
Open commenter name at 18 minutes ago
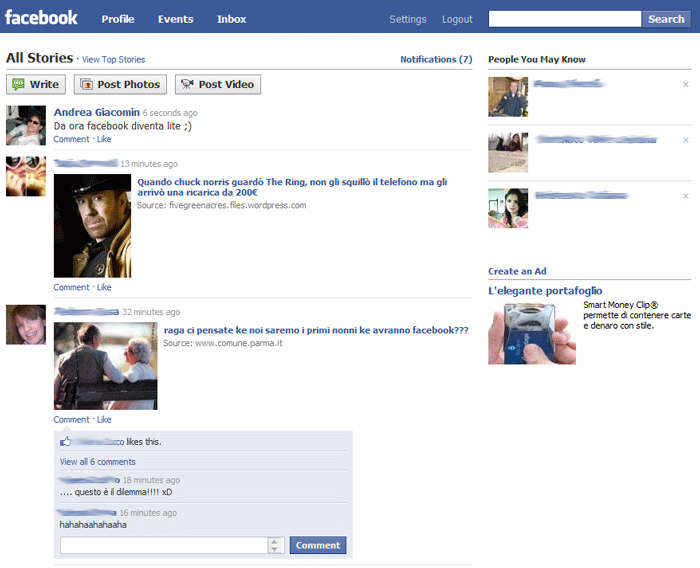tap(89, 480)
